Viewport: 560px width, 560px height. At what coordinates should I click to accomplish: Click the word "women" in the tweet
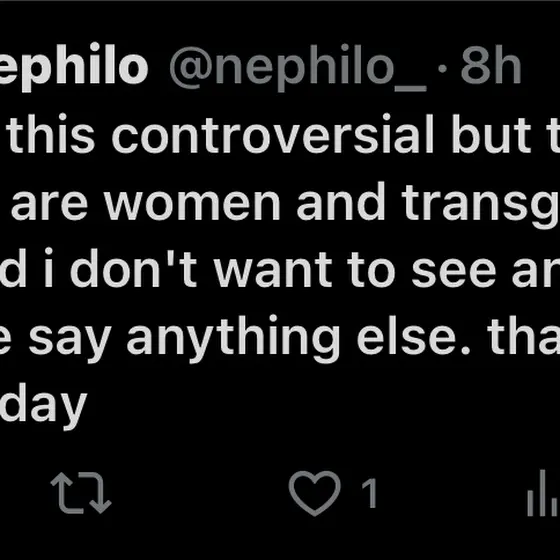click(x=192, y=202)
